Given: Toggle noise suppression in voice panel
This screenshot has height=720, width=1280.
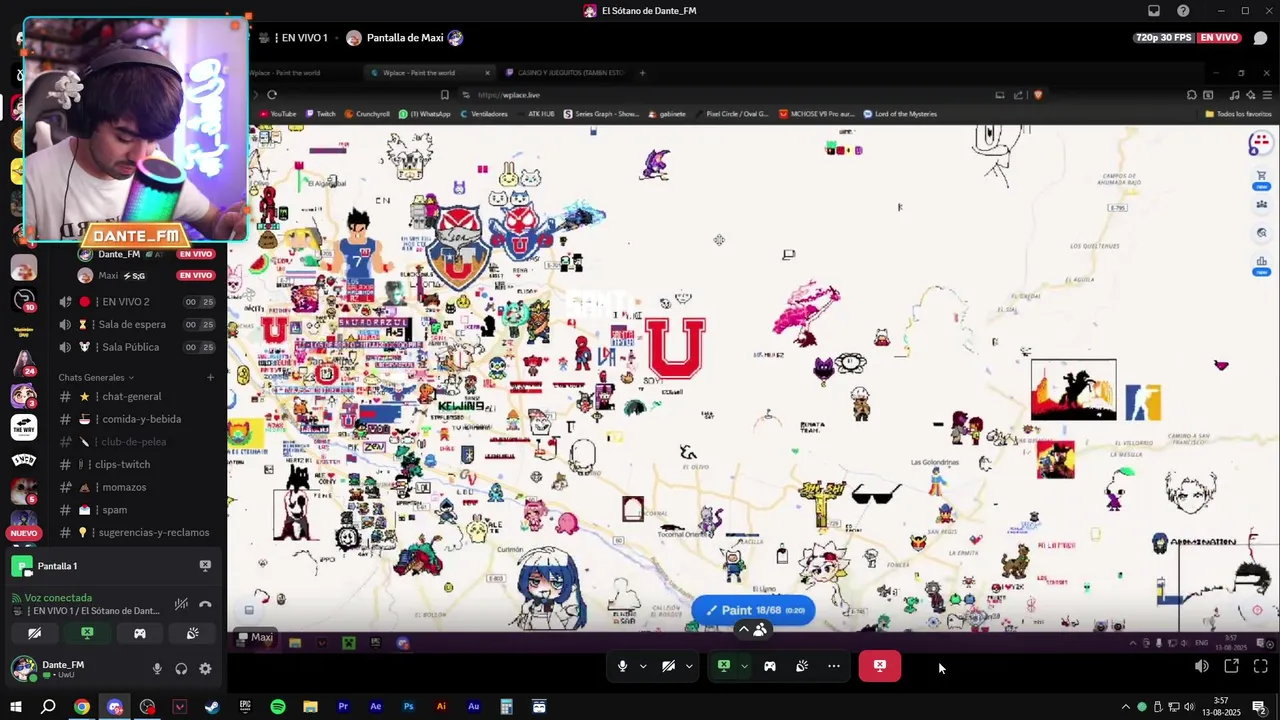Looking at the screenshot, I should pyautogui.click(x=181, y=604).
